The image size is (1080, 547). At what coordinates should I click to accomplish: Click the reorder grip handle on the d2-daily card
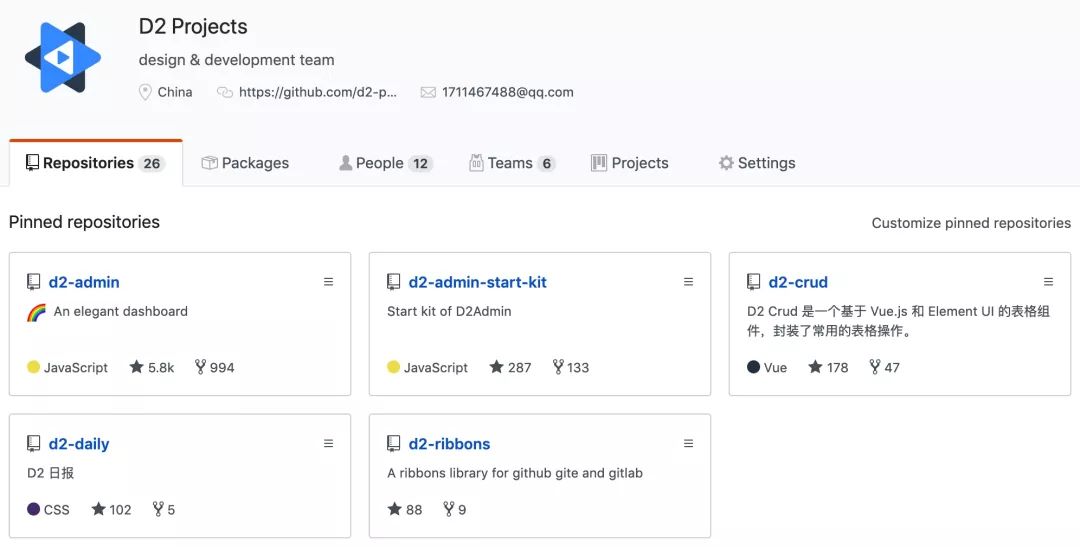[329, 444]
